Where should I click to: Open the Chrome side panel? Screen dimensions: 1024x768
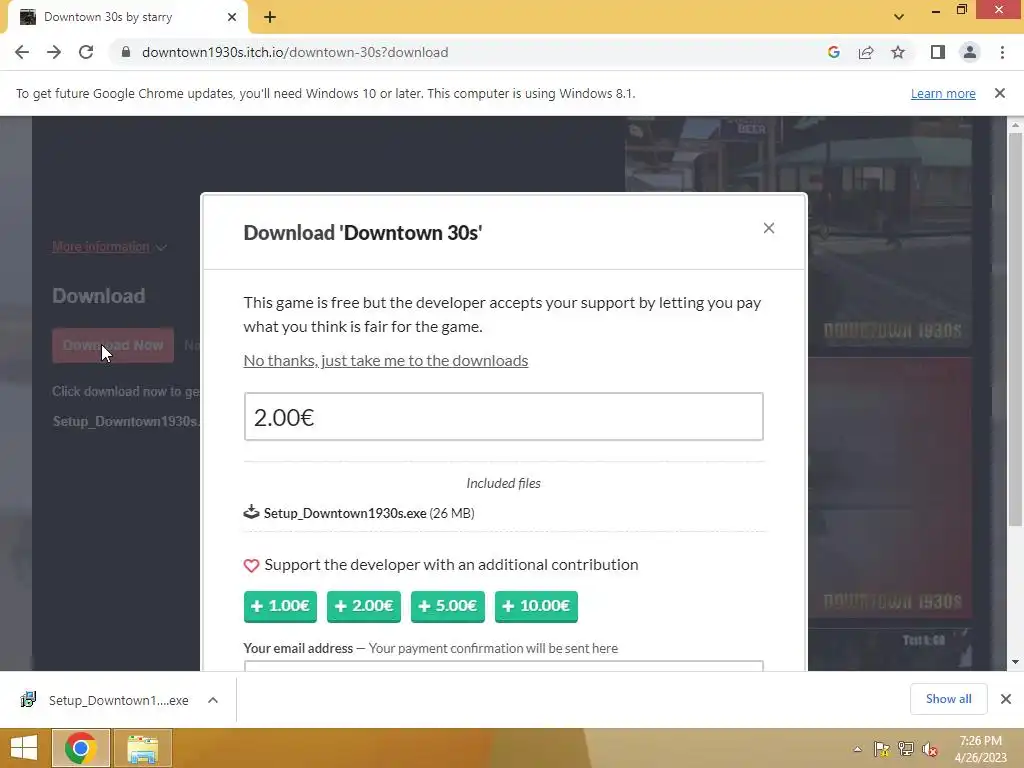(938, 52)
